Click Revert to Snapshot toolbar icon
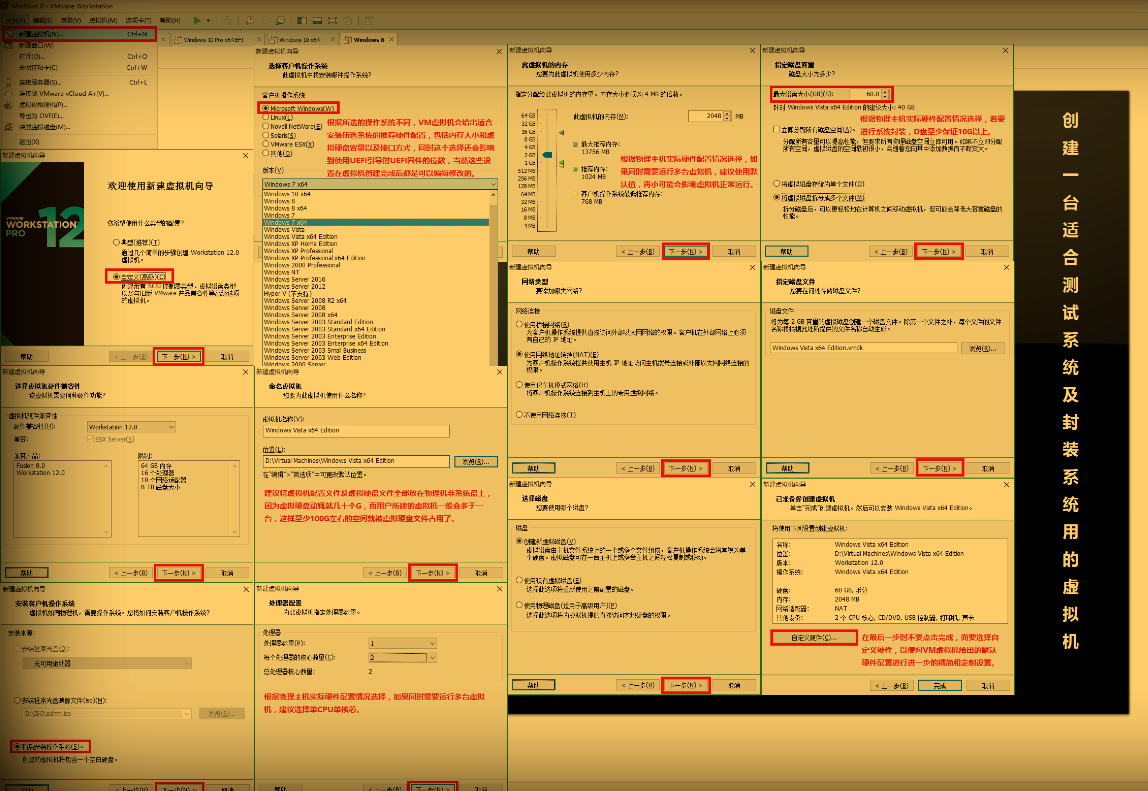The height and width of the screenshot is (791, 1148). tap(265, 20)
